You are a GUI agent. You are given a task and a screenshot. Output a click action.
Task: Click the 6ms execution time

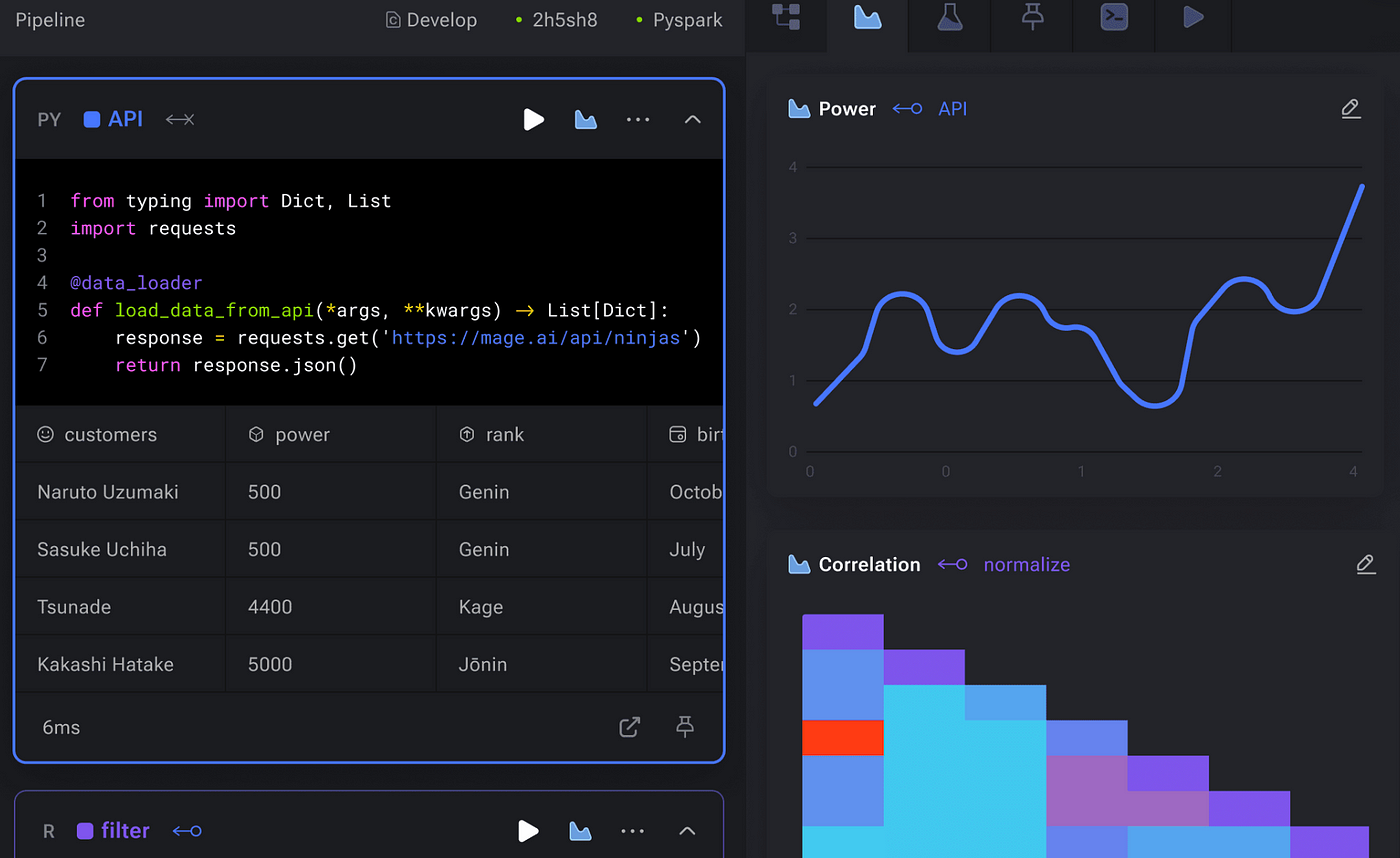61,727
